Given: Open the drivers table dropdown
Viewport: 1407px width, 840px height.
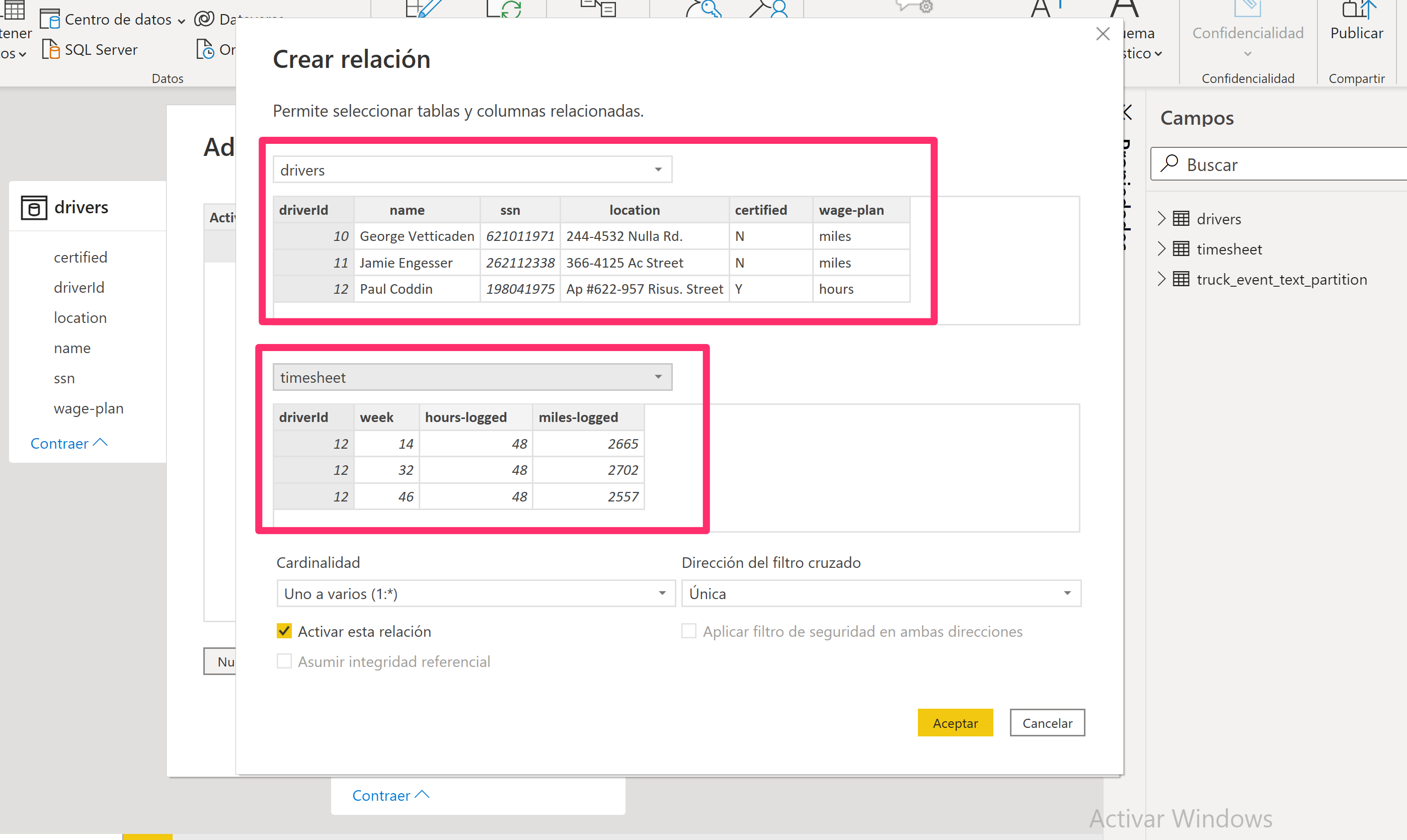Looking at the screenshot, I should pos(472,169).
